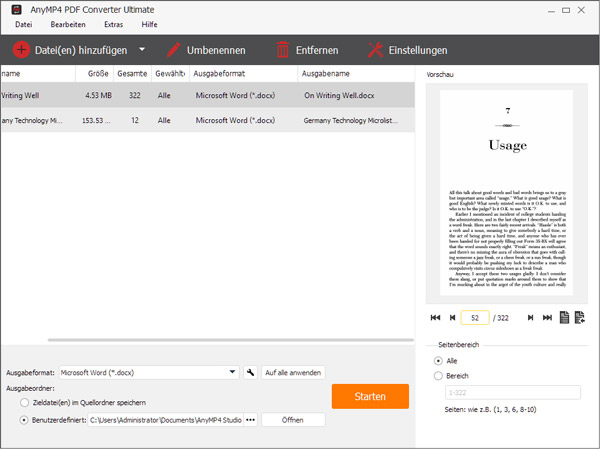Click the Umbenennen pencil icon
Screen dimensions: 600x449
[x=173, y=50]
